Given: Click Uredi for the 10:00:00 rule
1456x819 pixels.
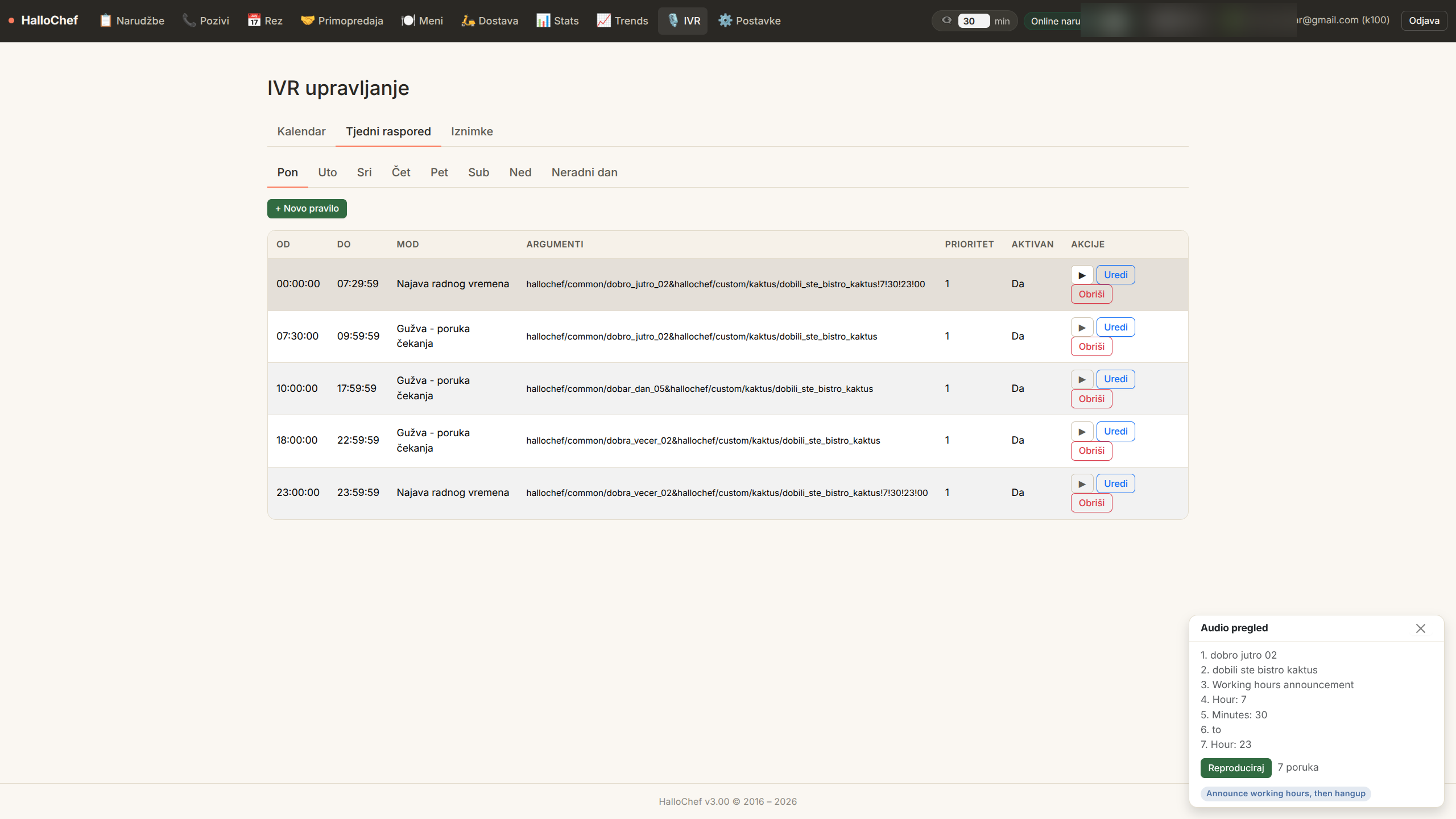Looking at the screenshot, I should pos(1115,379).
